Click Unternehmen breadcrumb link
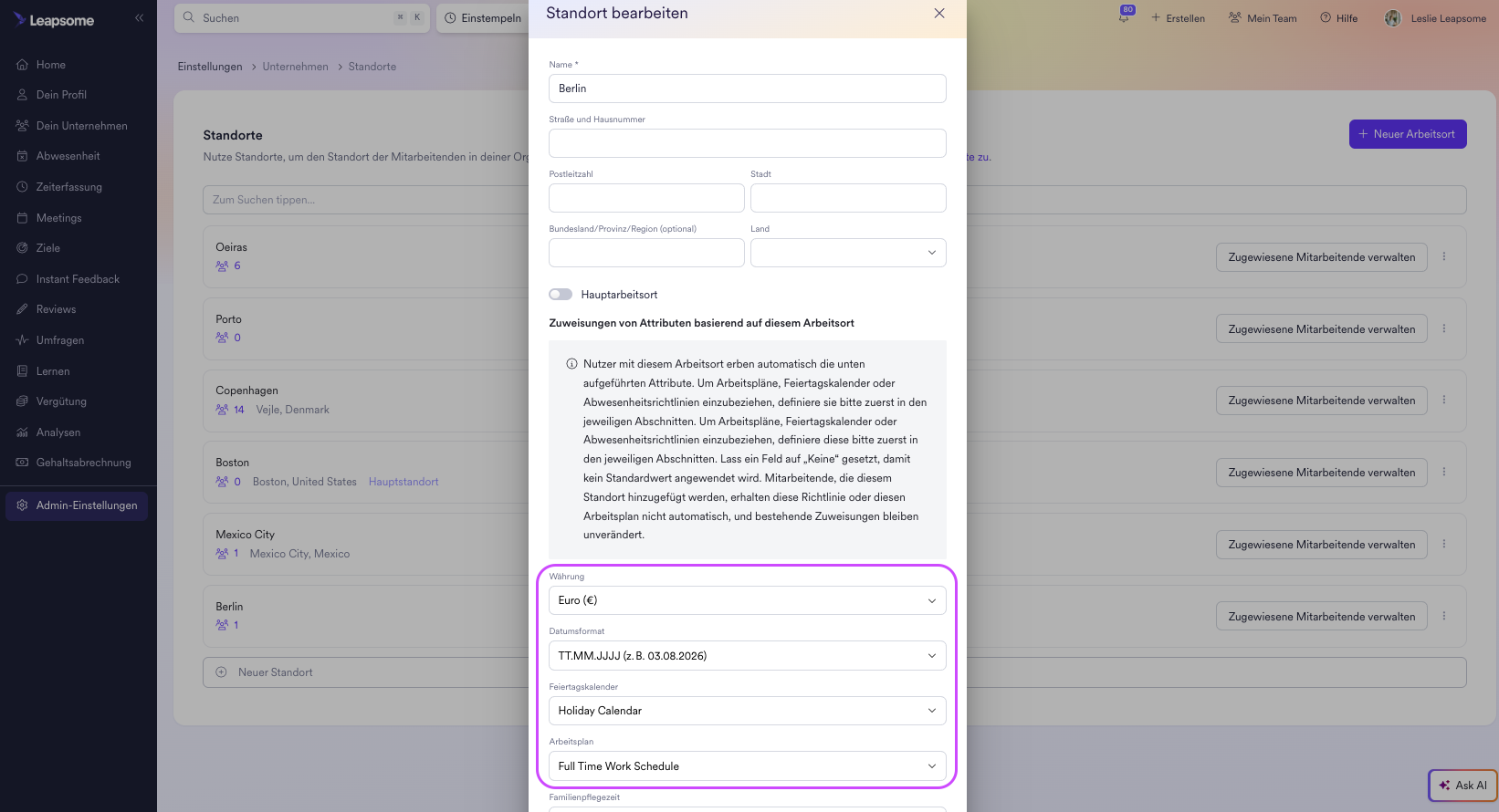Viewport: 1499px width, 812px height. click(x=295, y=67)
